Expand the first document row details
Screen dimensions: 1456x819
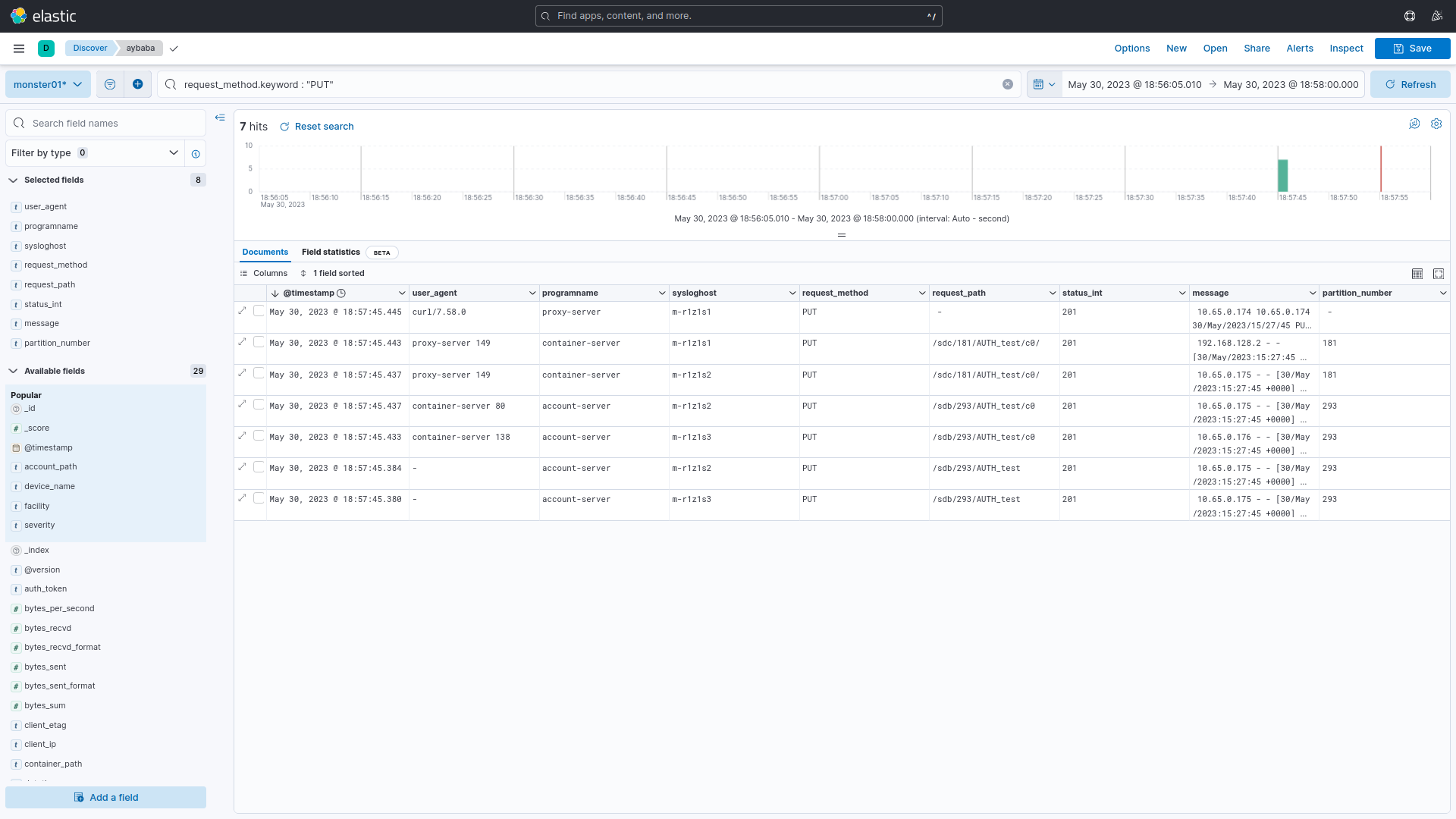pos(243,311)
